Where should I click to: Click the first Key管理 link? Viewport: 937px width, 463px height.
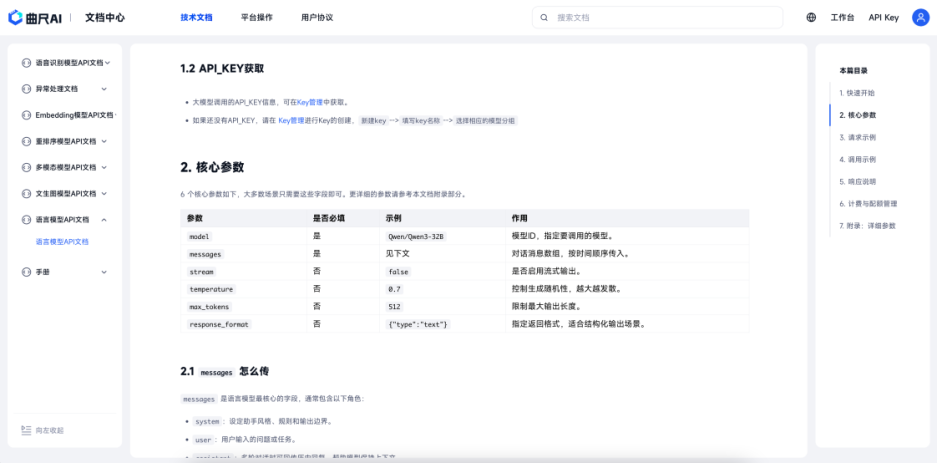click(310, 102)
